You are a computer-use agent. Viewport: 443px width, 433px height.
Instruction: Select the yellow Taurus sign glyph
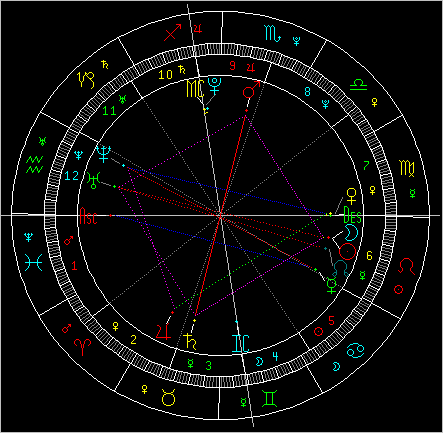168,397
